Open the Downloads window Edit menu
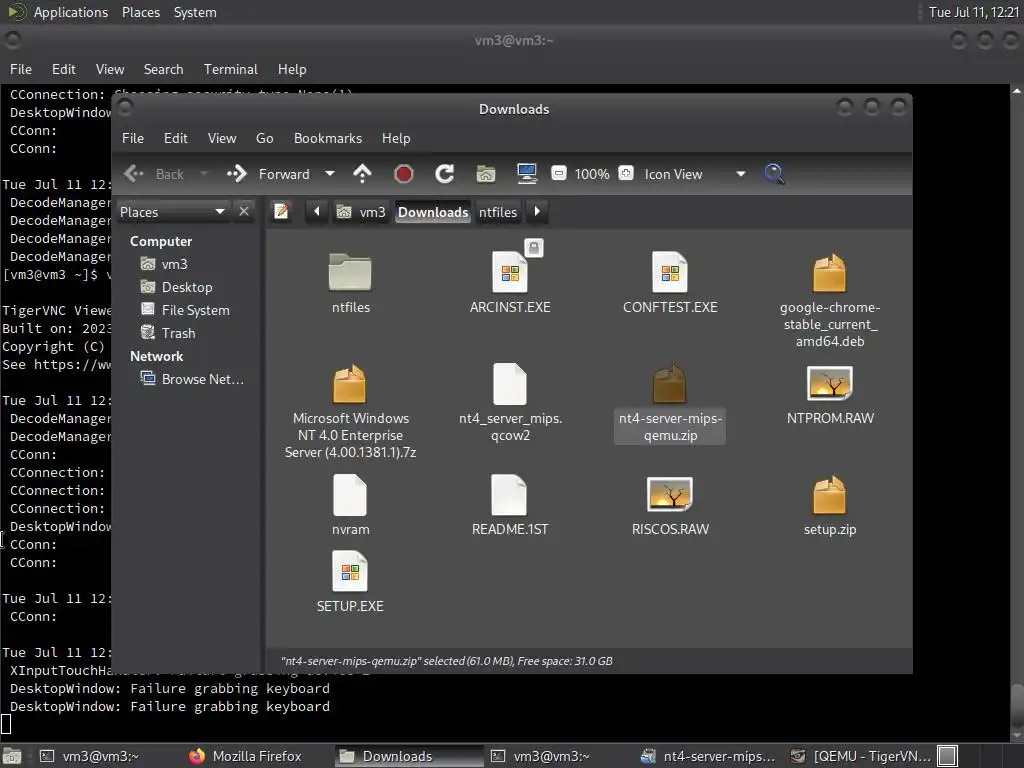 [x=176, y=138]
